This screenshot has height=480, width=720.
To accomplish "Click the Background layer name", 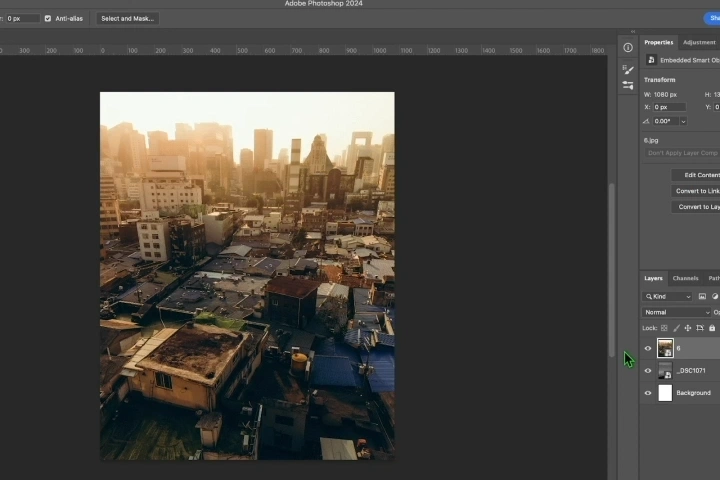I will click(x=693, y=393).
